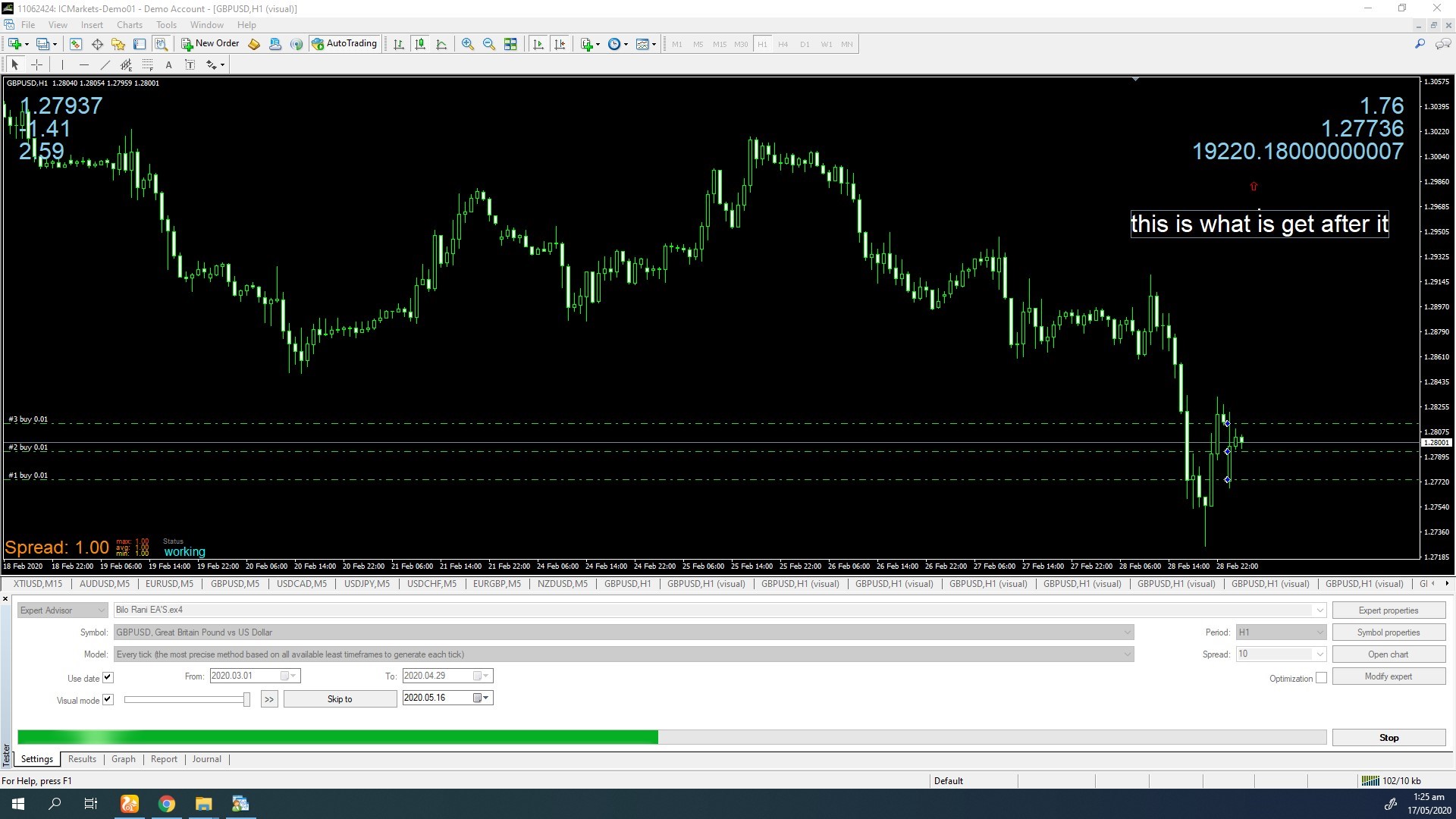Click the Expert properties button
This screenshot has width=1456, height=819.
point(1389,610)
